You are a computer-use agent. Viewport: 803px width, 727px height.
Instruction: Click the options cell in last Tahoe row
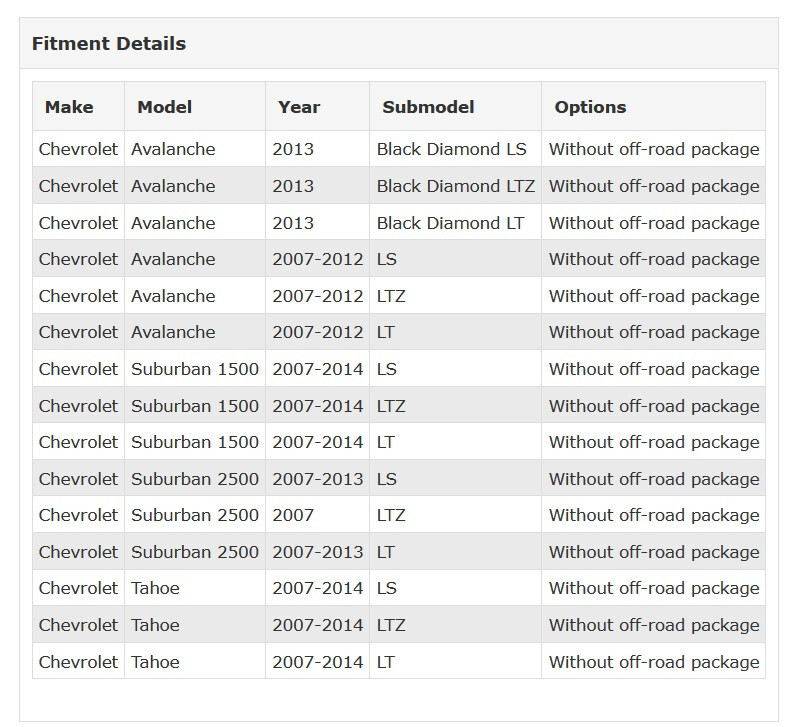[653, 661]
